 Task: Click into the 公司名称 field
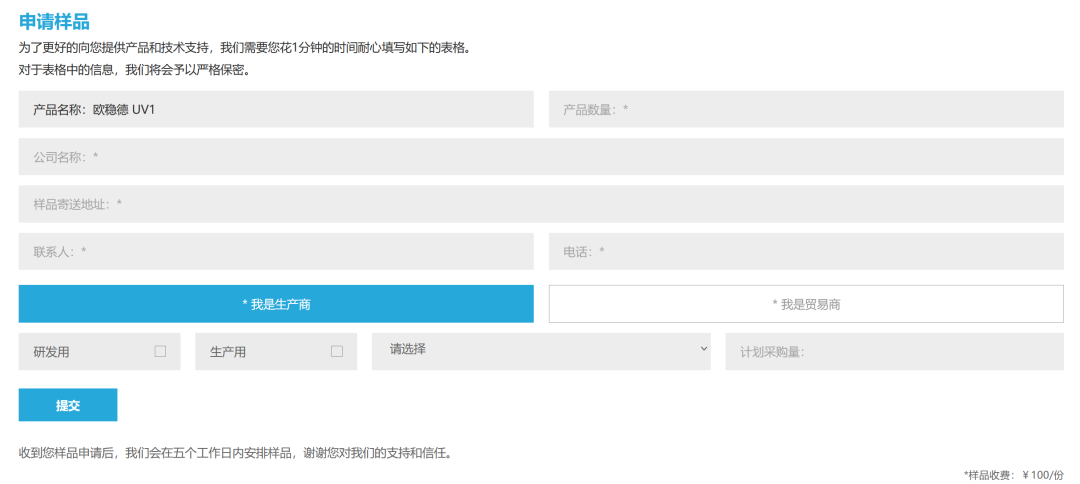tap(540, 157)
